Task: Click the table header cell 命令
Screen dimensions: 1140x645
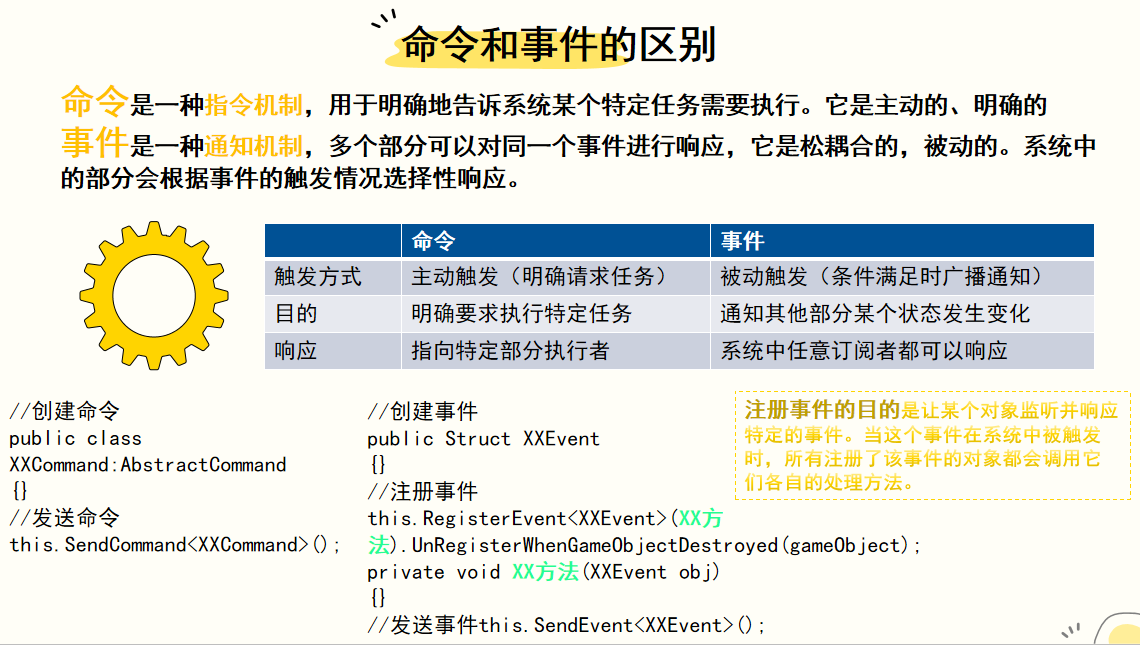Action: point(555,241)
